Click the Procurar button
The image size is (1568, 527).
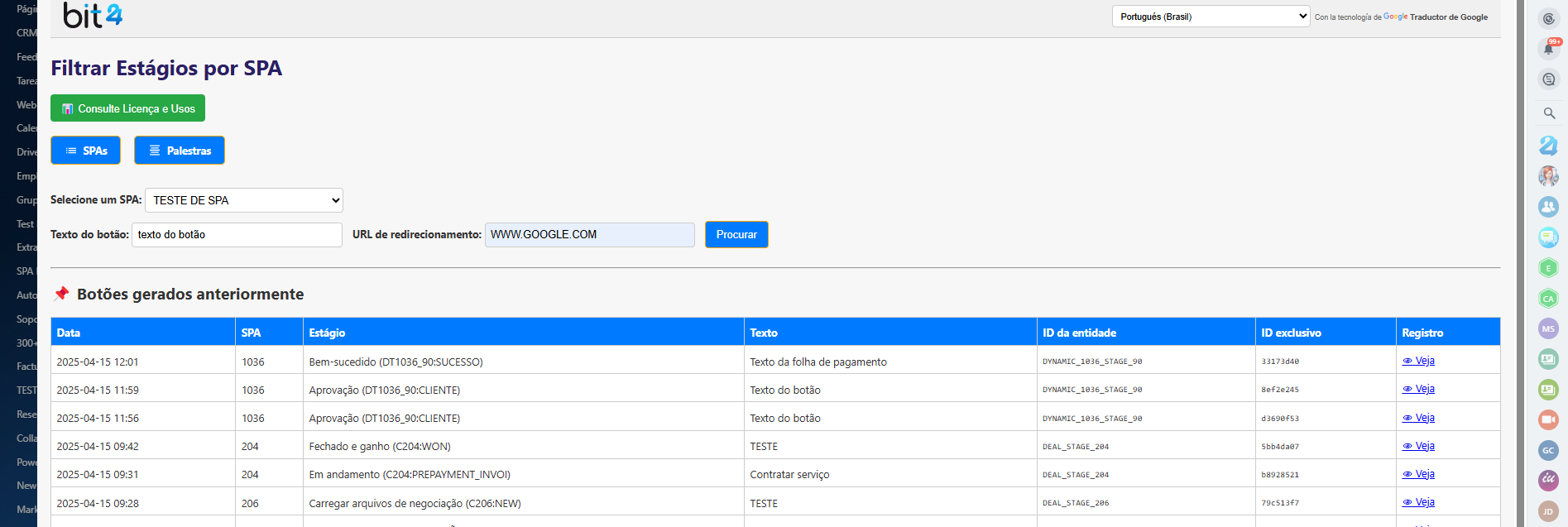[736, 235]
